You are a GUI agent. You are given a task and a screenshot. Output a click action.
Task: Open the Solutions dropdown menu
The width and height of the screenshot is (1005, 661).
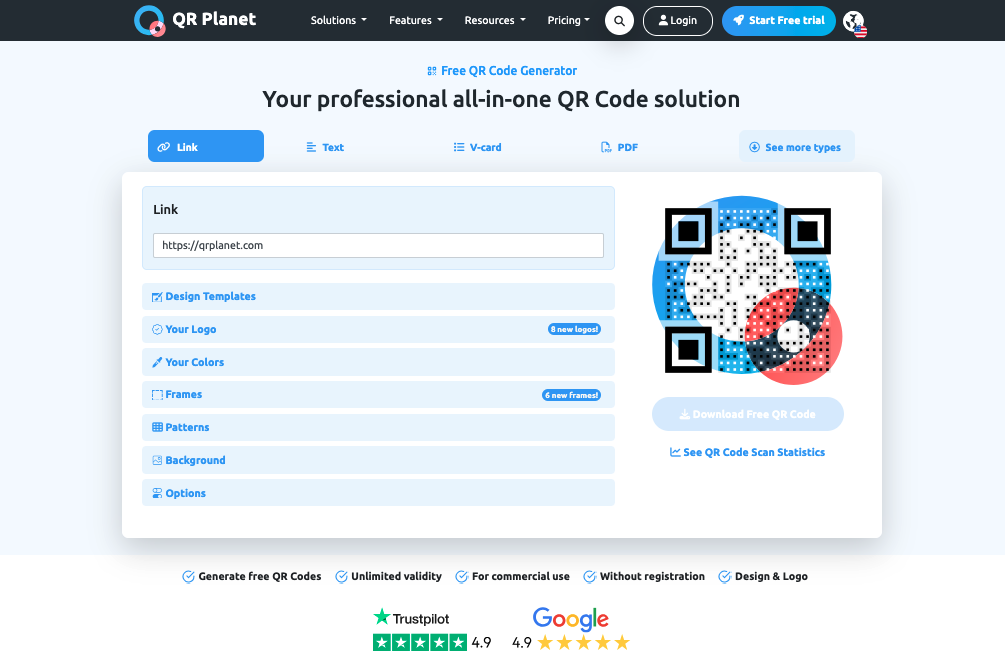(338, 21)
